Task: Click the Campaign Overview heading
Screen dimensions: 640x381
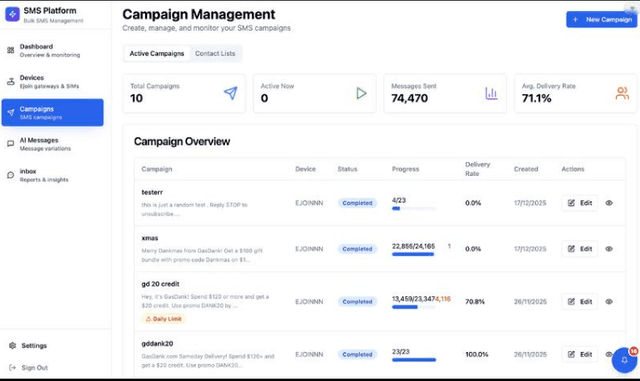Action: tap(182, 142)
